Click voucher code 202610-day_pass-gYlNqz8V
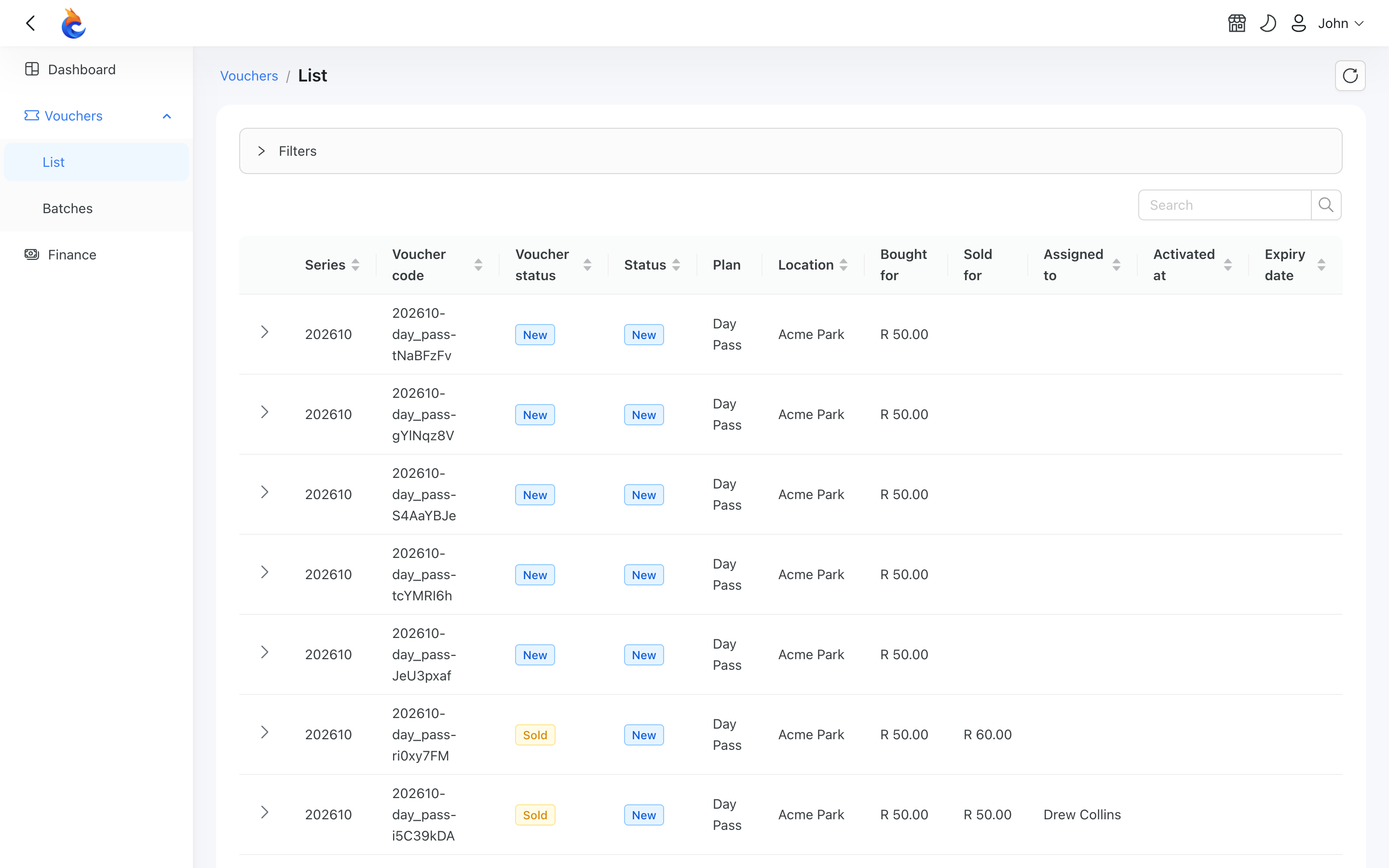 (424, 415)
